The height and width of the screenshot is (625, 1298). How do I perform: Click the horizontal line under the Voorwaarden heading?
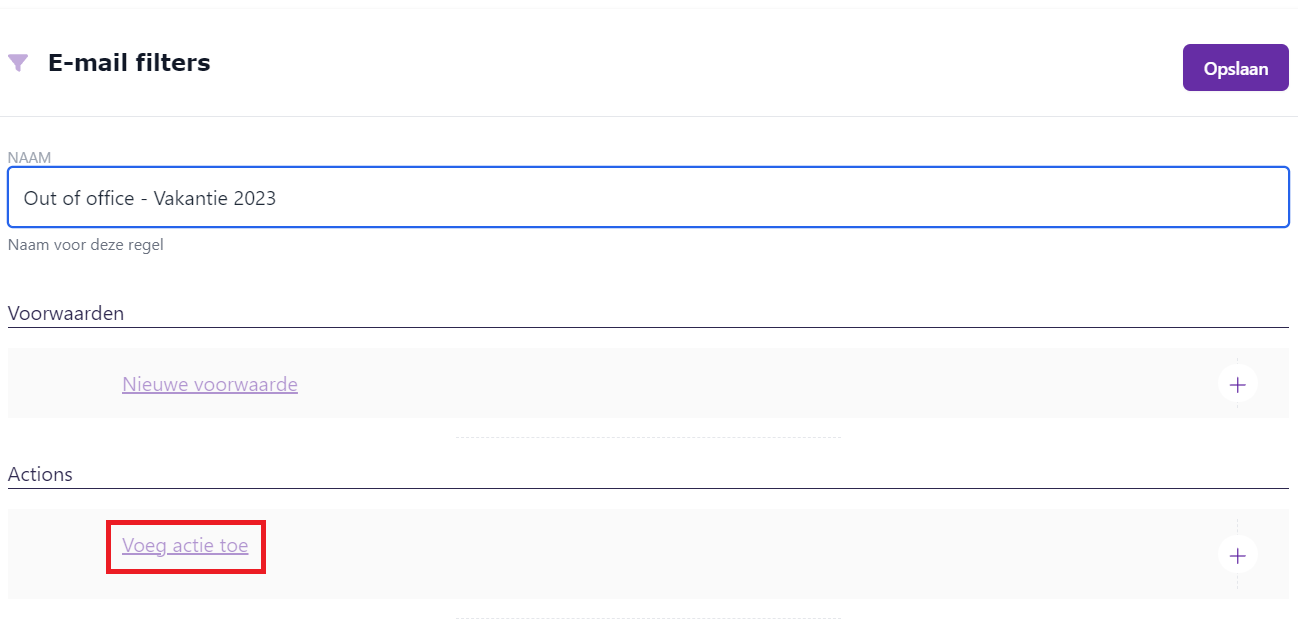pos(648,327)
